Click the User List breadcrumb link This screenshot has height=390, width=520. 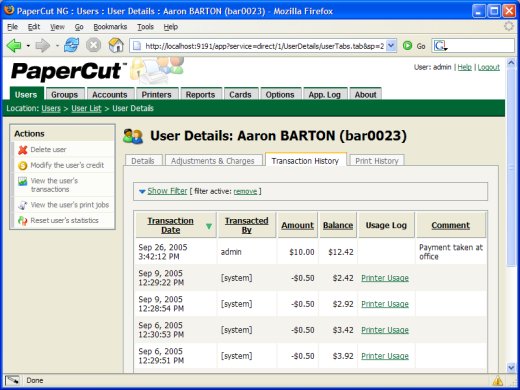tap(86, 108)
